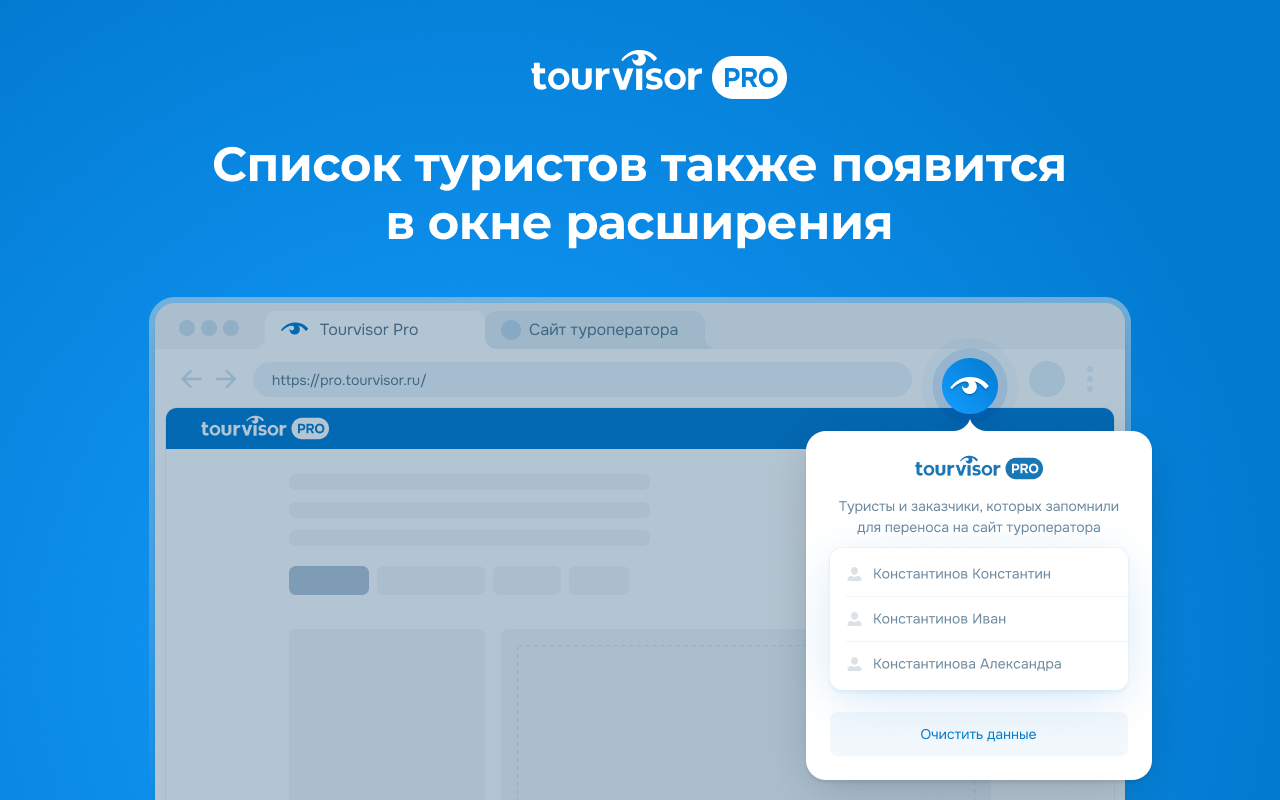Click the round profile avatar in toolbar
This screenshot has width=1280, height=800.
click(x=1047, y=379)
